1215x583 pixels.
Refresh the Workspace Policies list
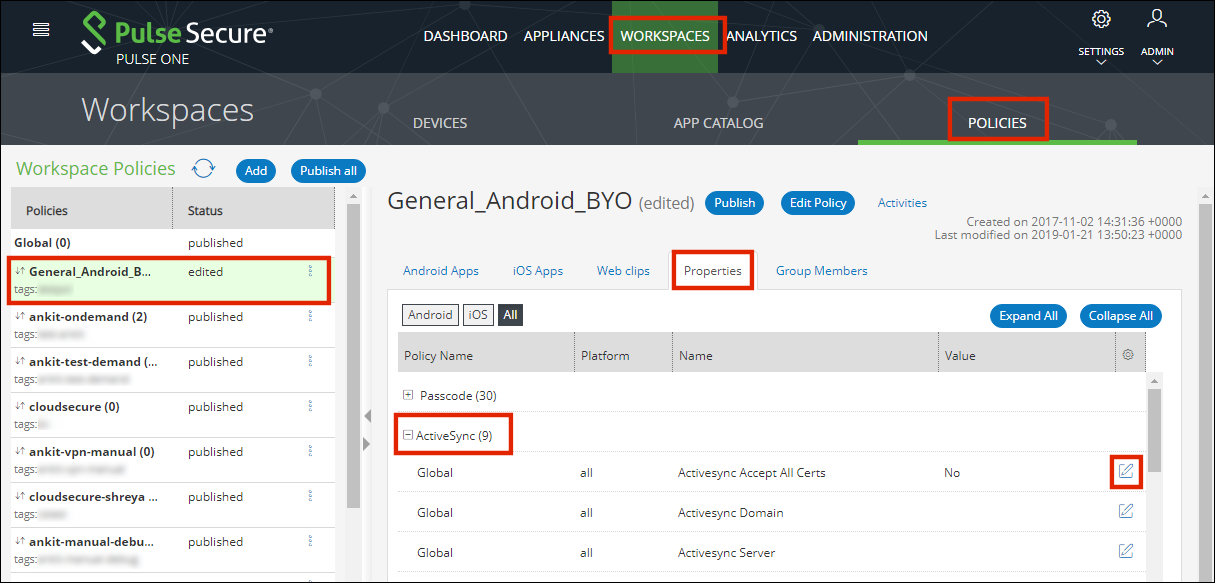[204, 169]
